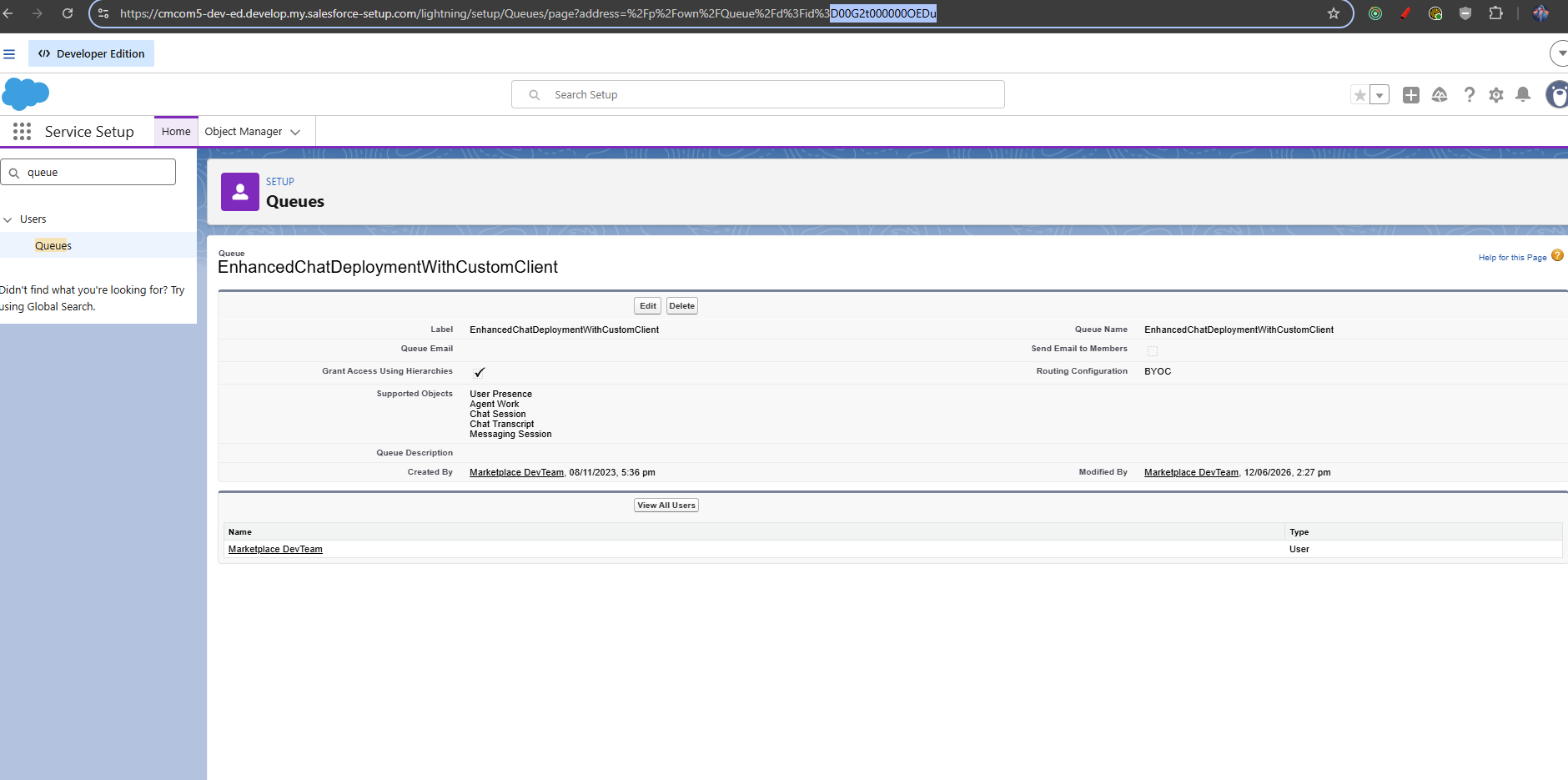
Task: Click the Search Setup field
Action: tap(758, 94)
